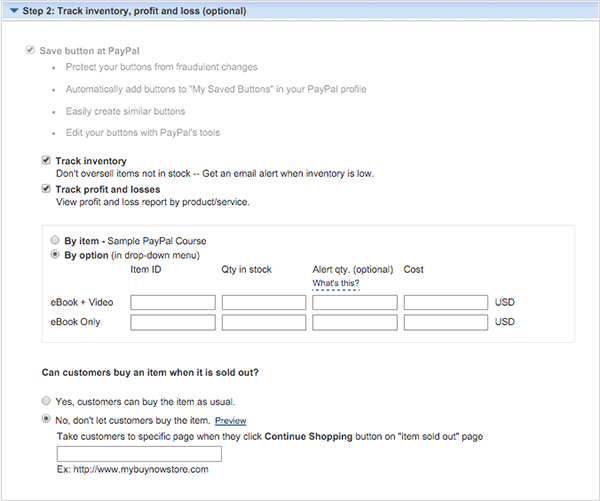Click Cost field for eBook Only
The image size is (600, 501).
tap(446, 322)
